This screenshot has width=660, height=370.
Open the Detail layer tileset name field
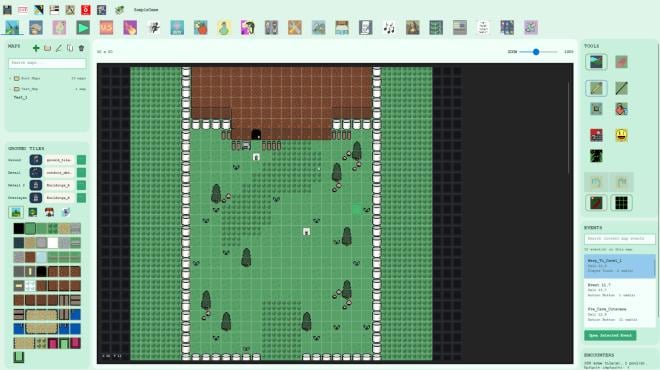tap(59, 173)
